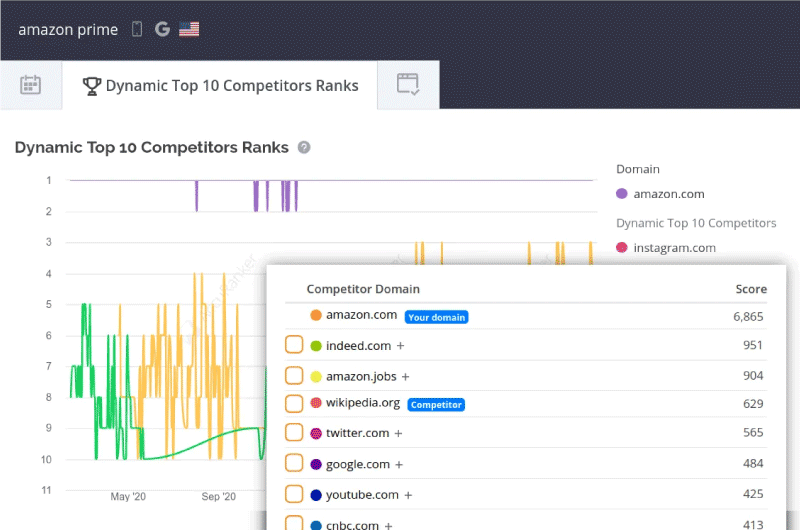This screenshot has height=530, width=800.
Task: Click the score value 6,865
Action: click(748, 317)
